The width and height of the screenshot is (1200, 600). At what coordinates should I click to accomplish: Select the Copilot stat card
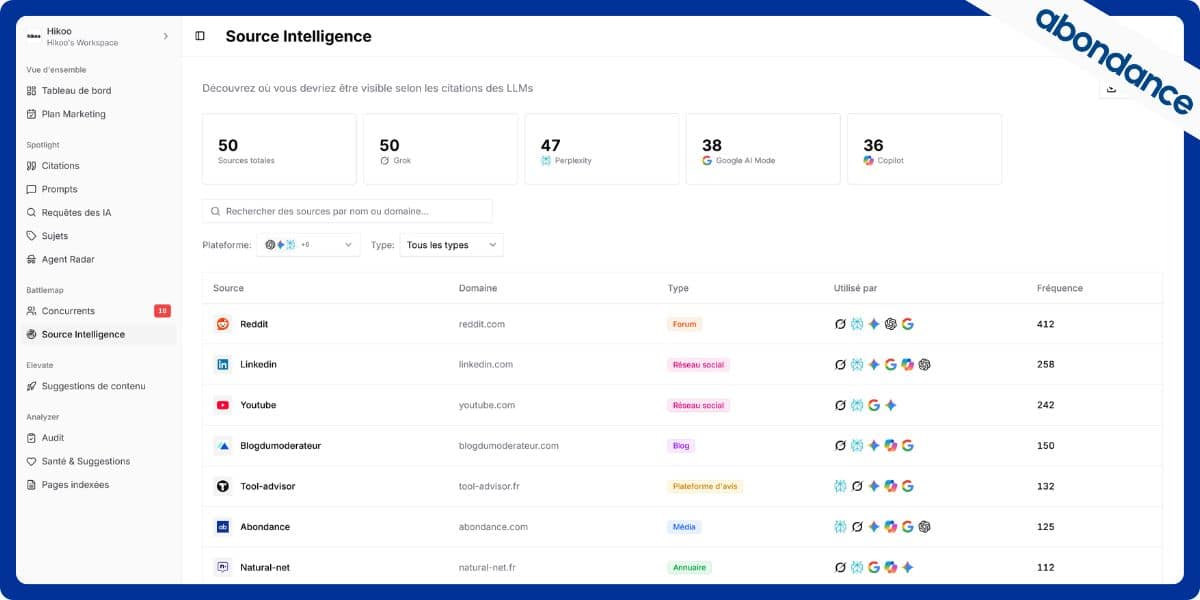[x=924, y=149]
